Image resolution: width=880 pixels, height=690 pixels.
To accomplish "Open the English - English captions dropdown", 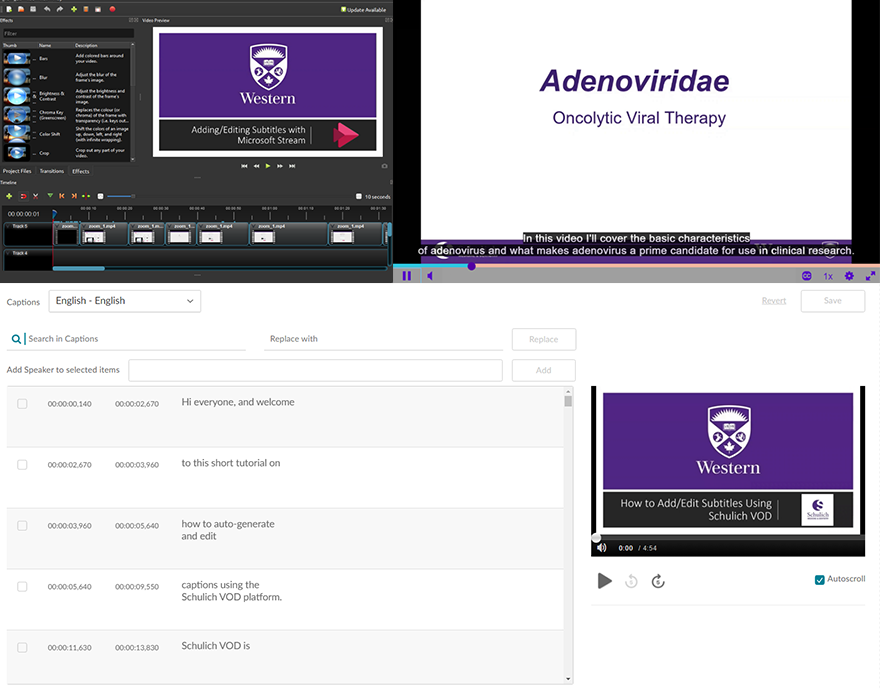I will coord(125,301).
